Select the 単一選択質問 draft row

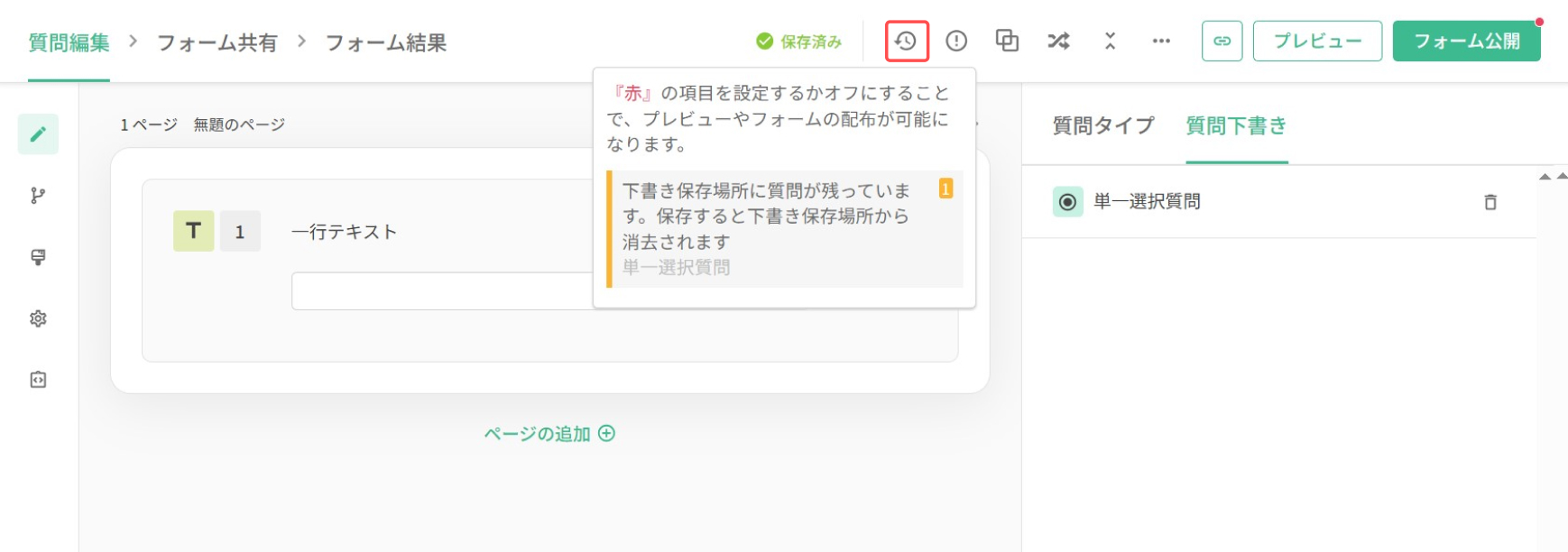click(1279, 202)
